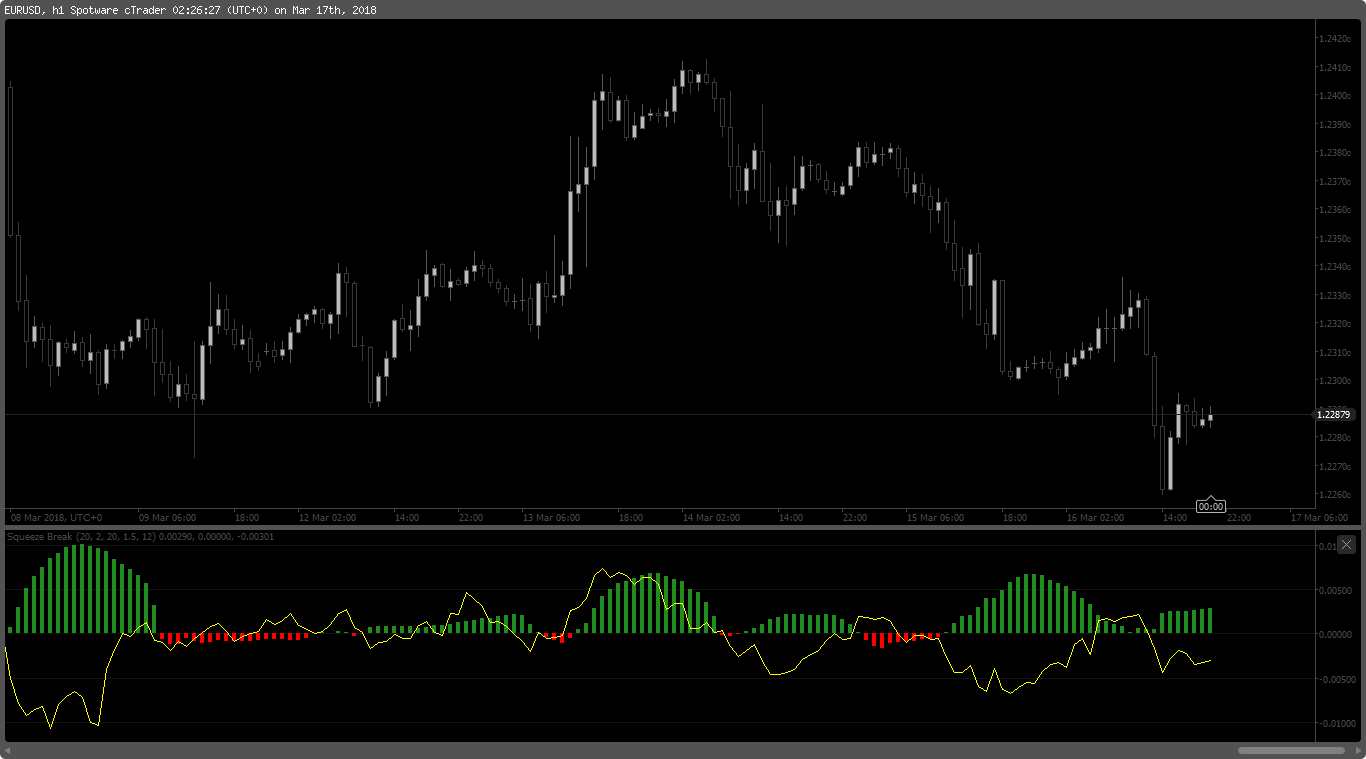This screenshot has height=759, width=1366.
Task: Click the horizontal chart scrollbar thumb
Action: click(1291, 750)
